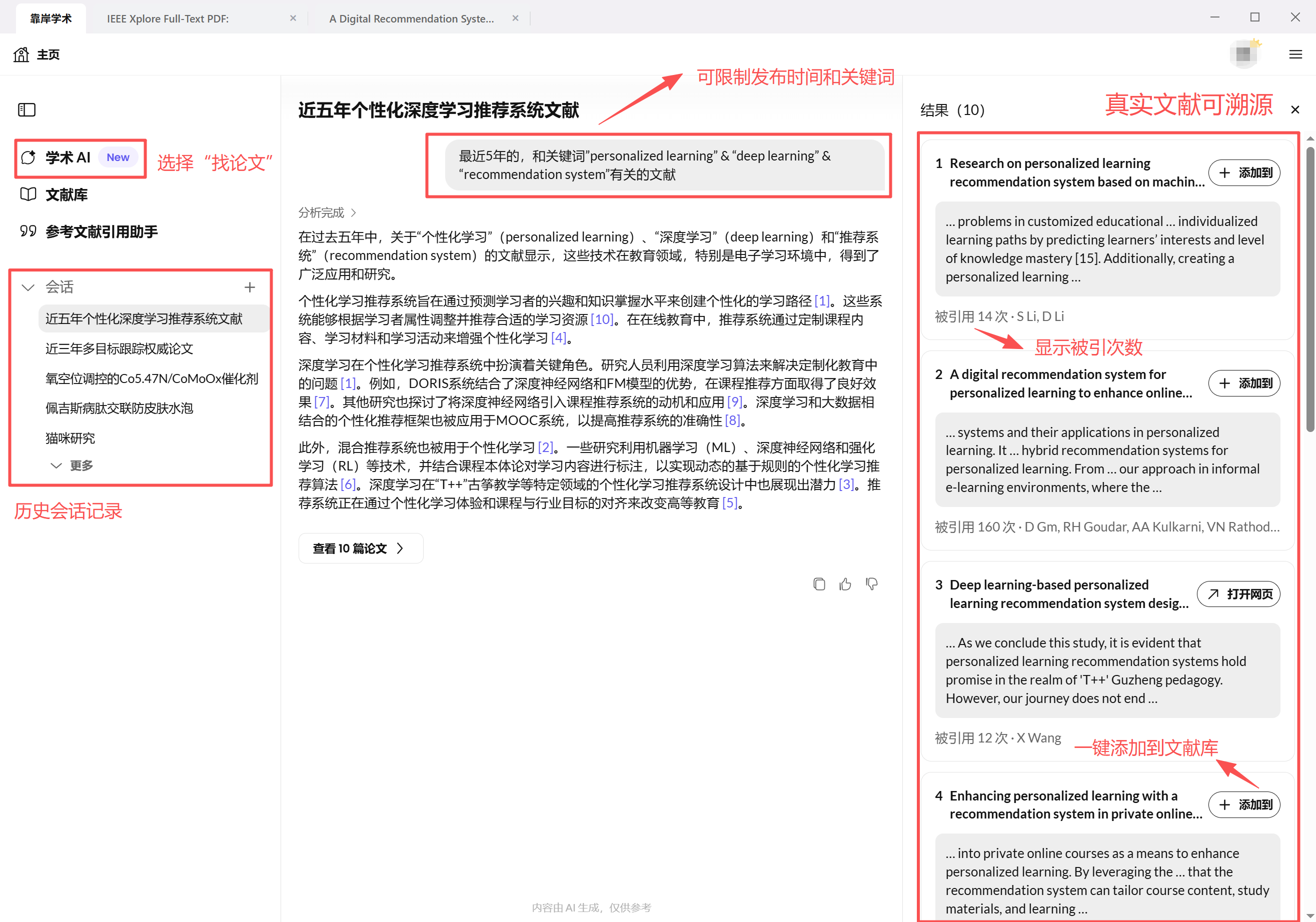Add paper 2 to library via 添加到

tap(1244, 383)
